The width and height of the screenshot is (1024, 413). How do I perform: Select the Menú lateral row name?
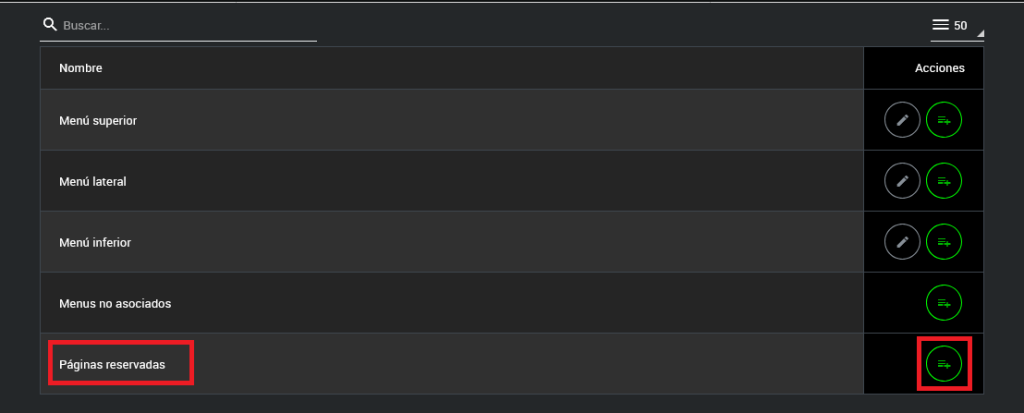(92, 182)
